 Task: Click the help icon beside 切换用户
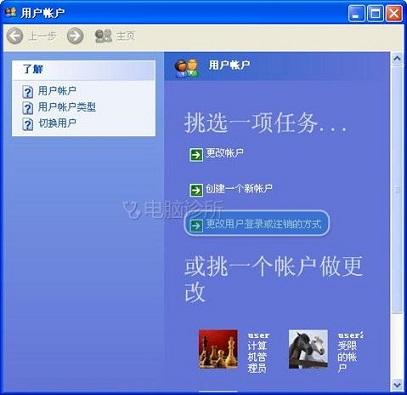(x=28, y=124)
